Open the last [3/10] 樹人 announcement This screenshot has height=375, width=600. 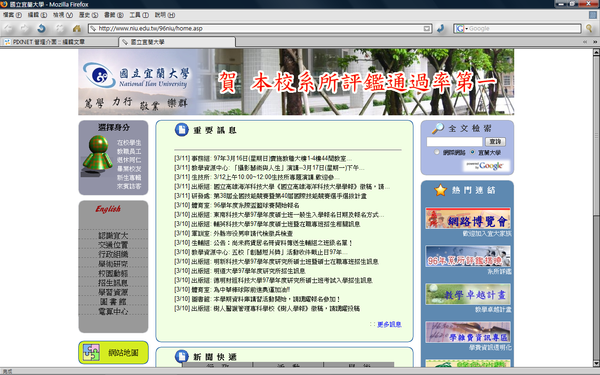pos(267,308)
